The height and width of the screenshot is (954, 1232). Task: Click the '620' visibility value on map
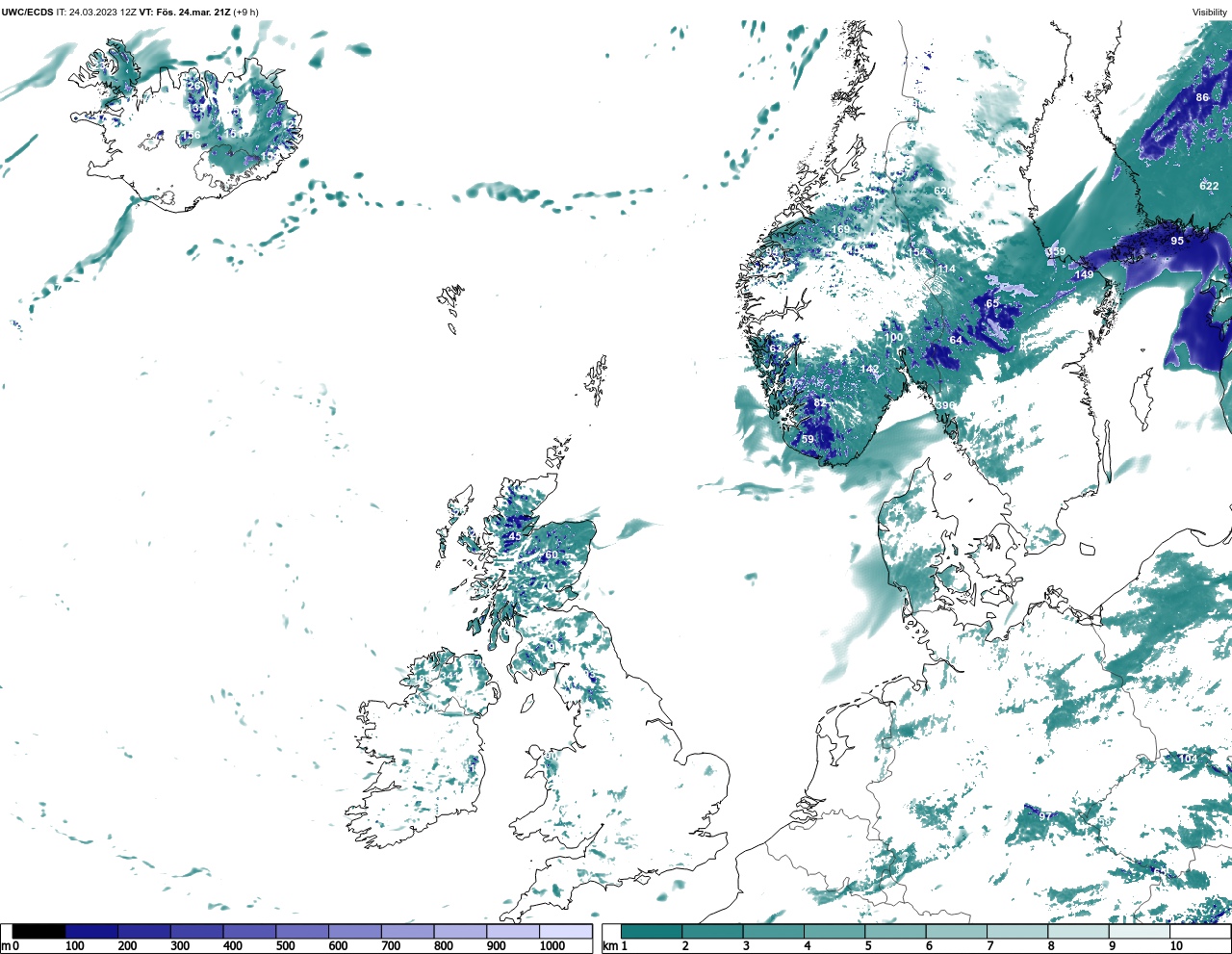(943, 191)
